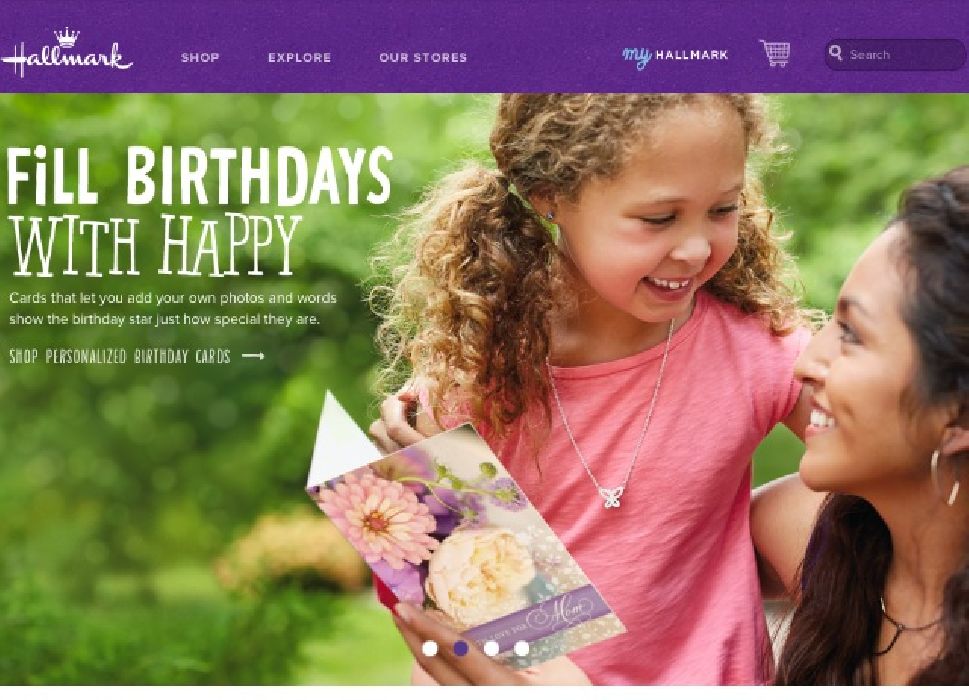Click the Fill Birthdays With Happy headline
This screenshot has width=969, height=700.
[199, 211]
